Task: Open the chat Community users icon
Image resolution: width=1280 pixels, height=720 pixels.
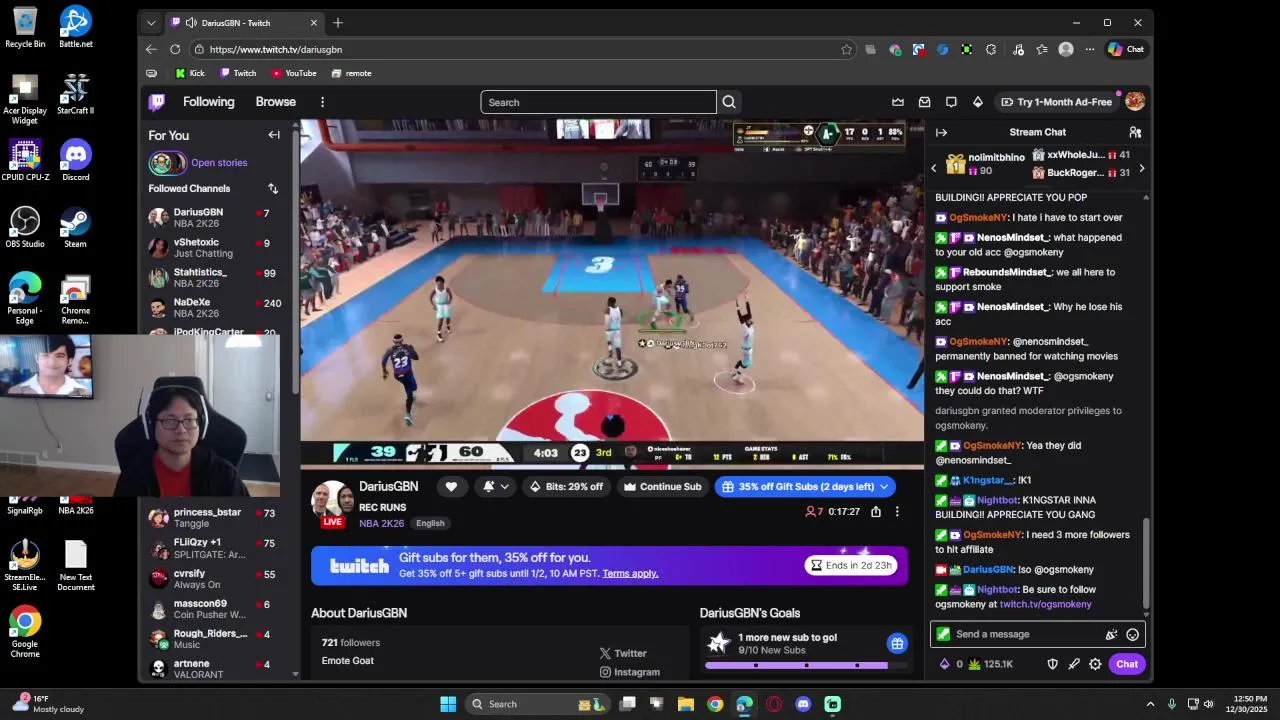Action: click(1135, 132)
